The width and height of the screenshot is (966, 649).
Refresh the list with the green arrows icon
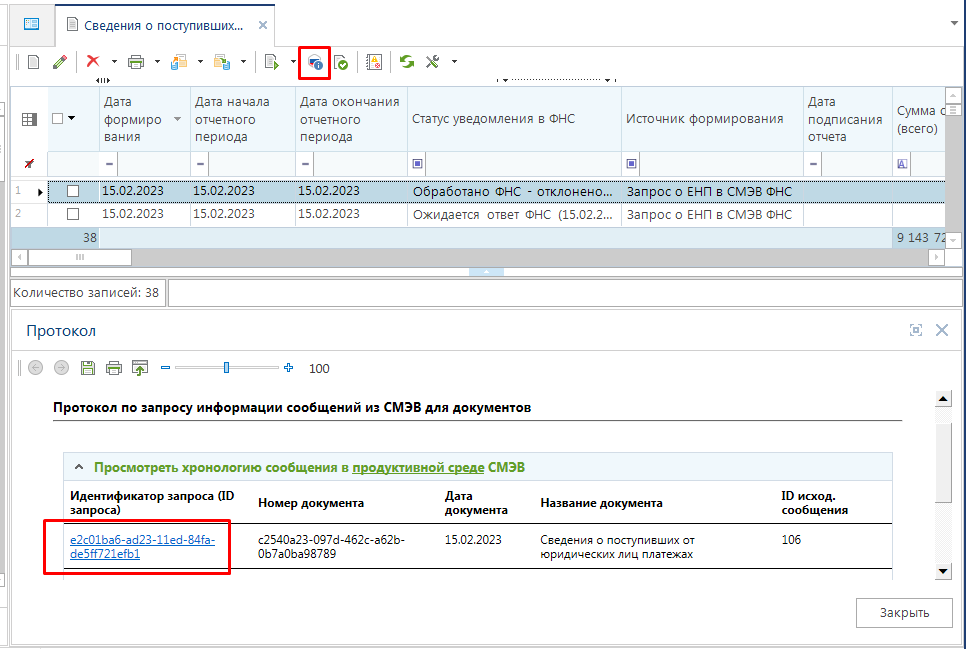click(407, 62)
